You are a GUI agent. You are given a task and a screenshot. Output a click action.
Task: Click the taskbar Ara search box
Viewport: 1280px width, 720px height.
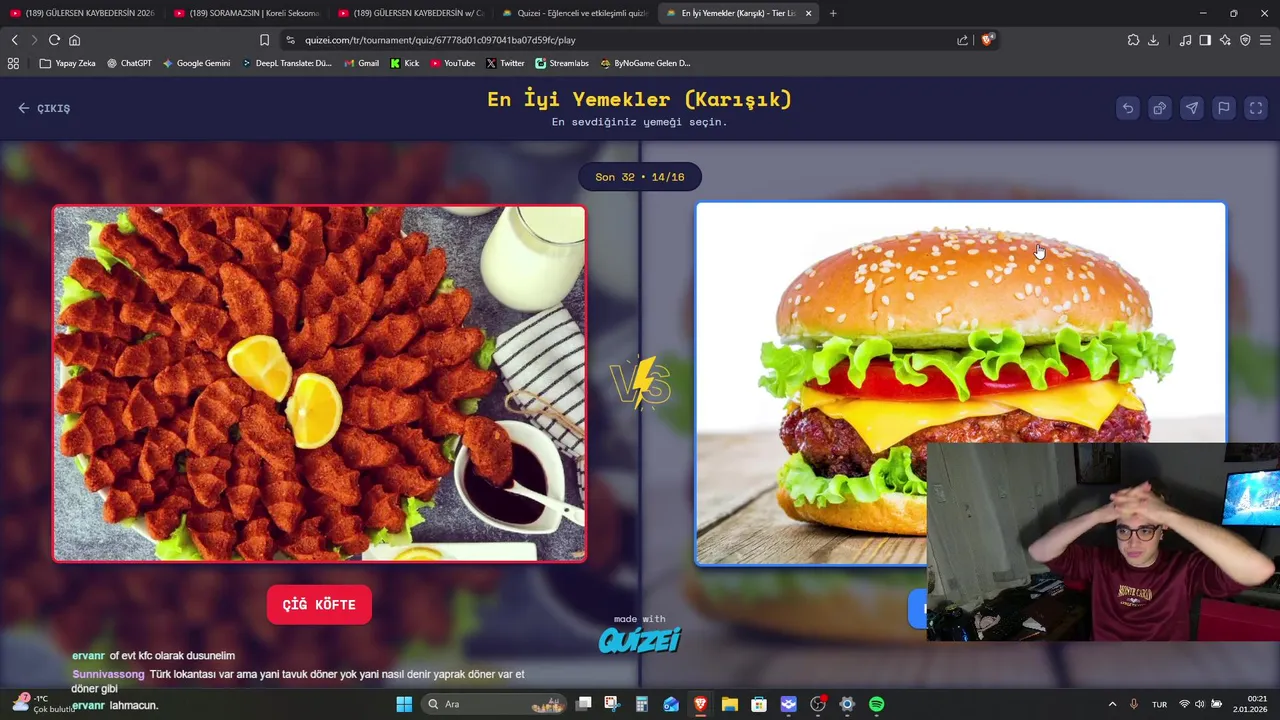pyautogui.click(x=495, y=704)
